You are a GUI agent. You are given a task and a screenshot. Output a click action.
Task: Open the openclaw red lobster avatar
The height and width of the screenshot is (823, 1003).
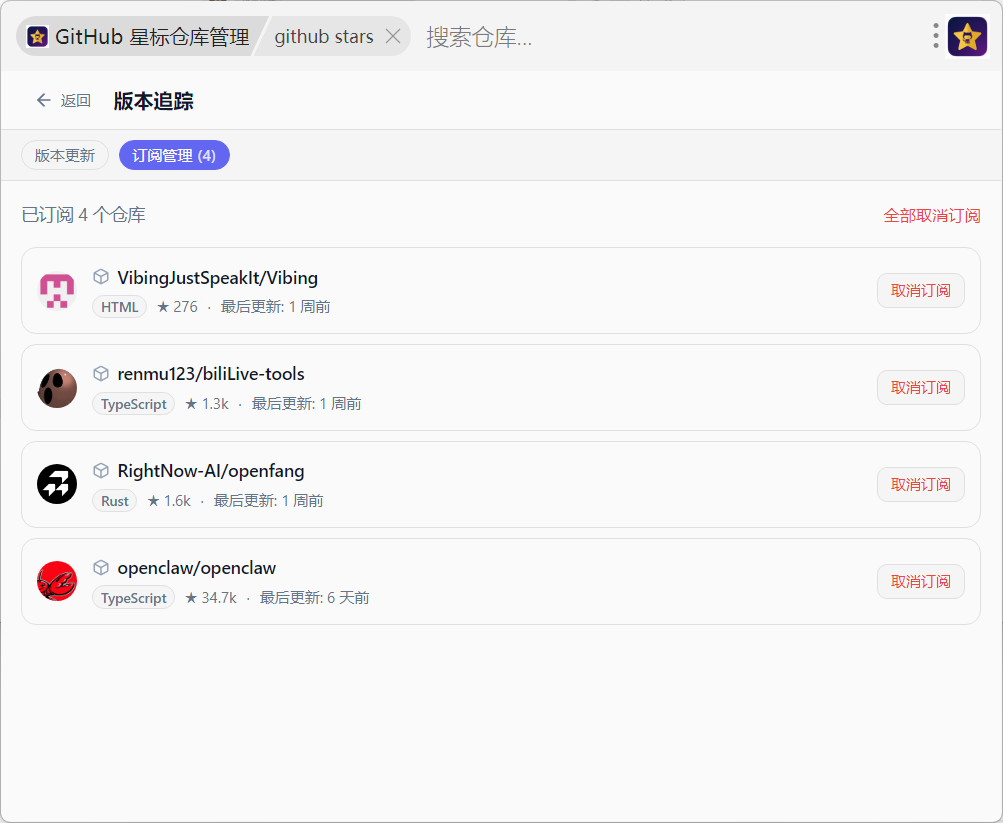coord(57,581)
